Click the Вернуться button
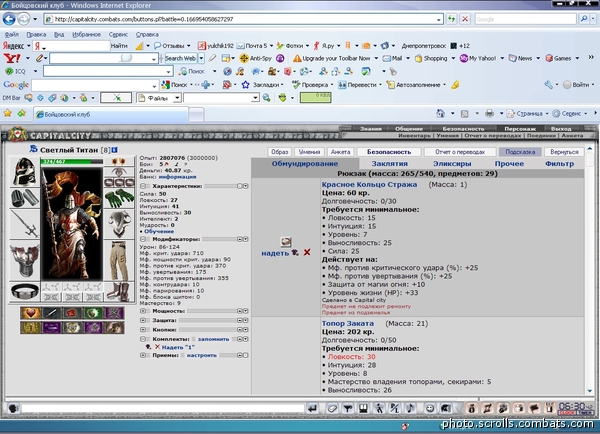Viewport: 600px width, 434px height. 564,152
